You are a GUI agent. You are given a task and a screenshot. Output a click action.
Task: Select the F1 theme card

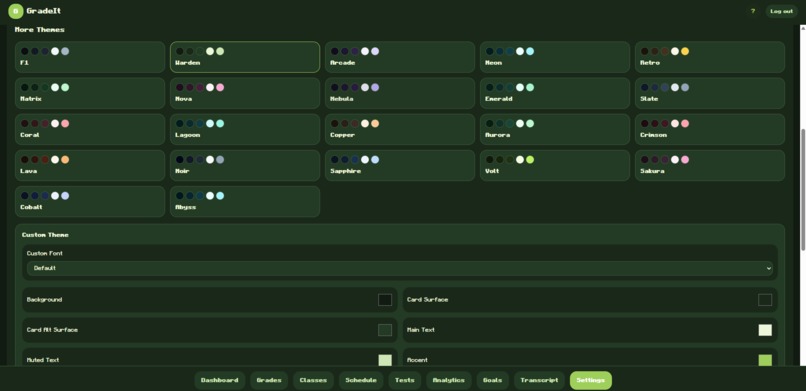(90, 57)
